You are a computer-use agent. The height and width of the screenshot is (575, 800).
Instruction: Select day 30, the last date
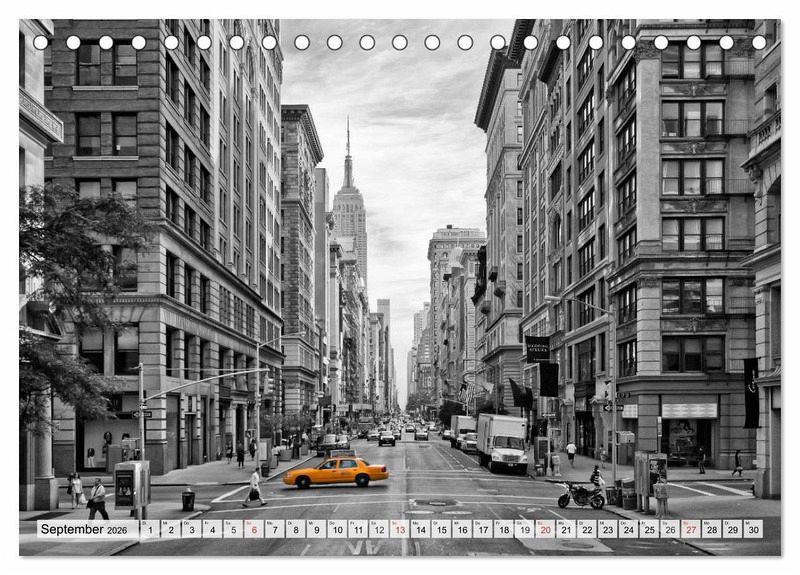pos(752,529)
